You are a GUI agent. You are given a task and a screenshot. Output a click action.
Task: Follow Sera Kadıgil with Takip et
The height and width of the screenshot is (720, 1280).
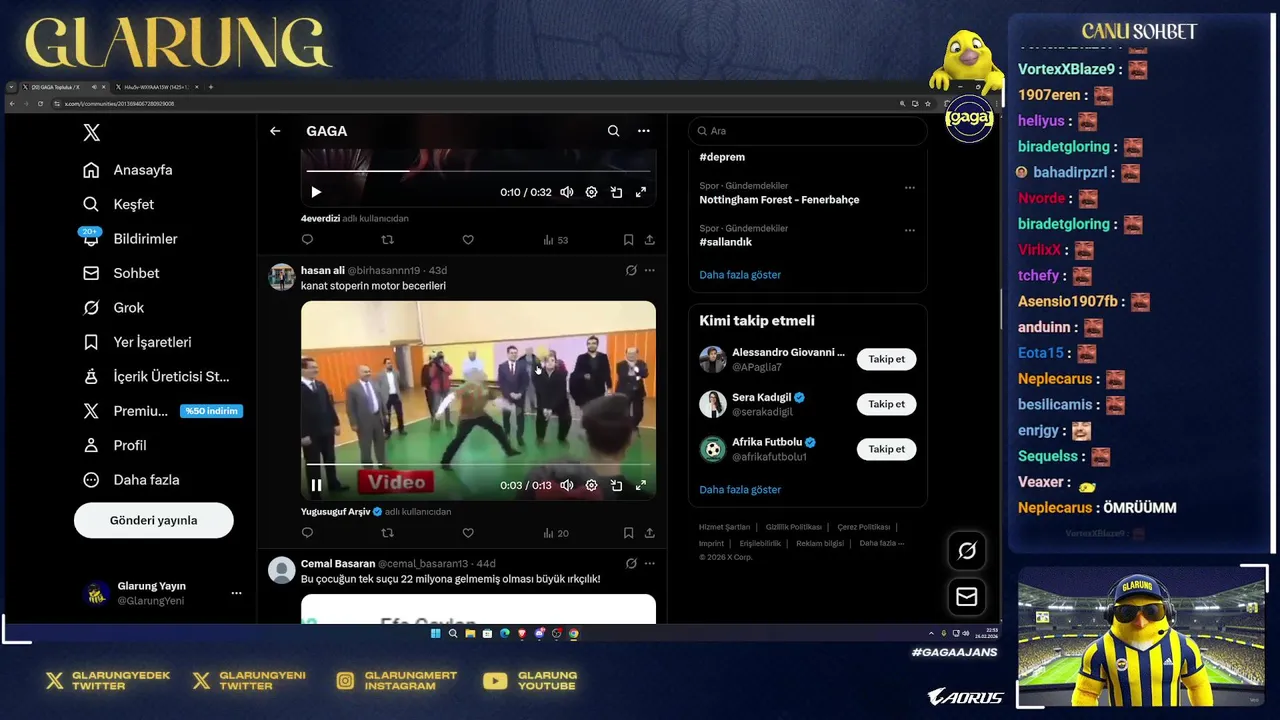pyautogui.click(x=886, y=404)
